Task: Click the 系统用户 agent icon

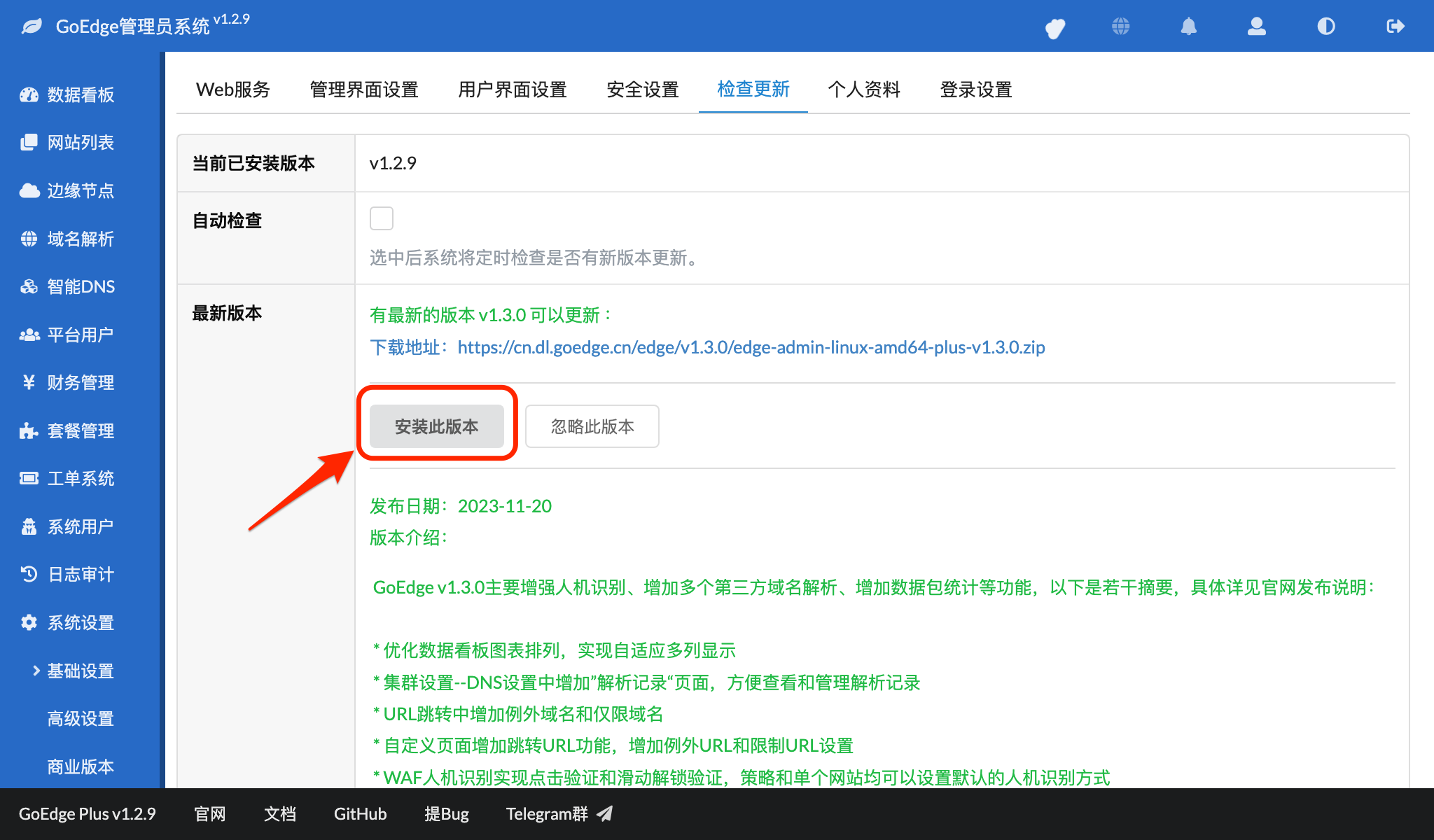Action: (29, 526)
